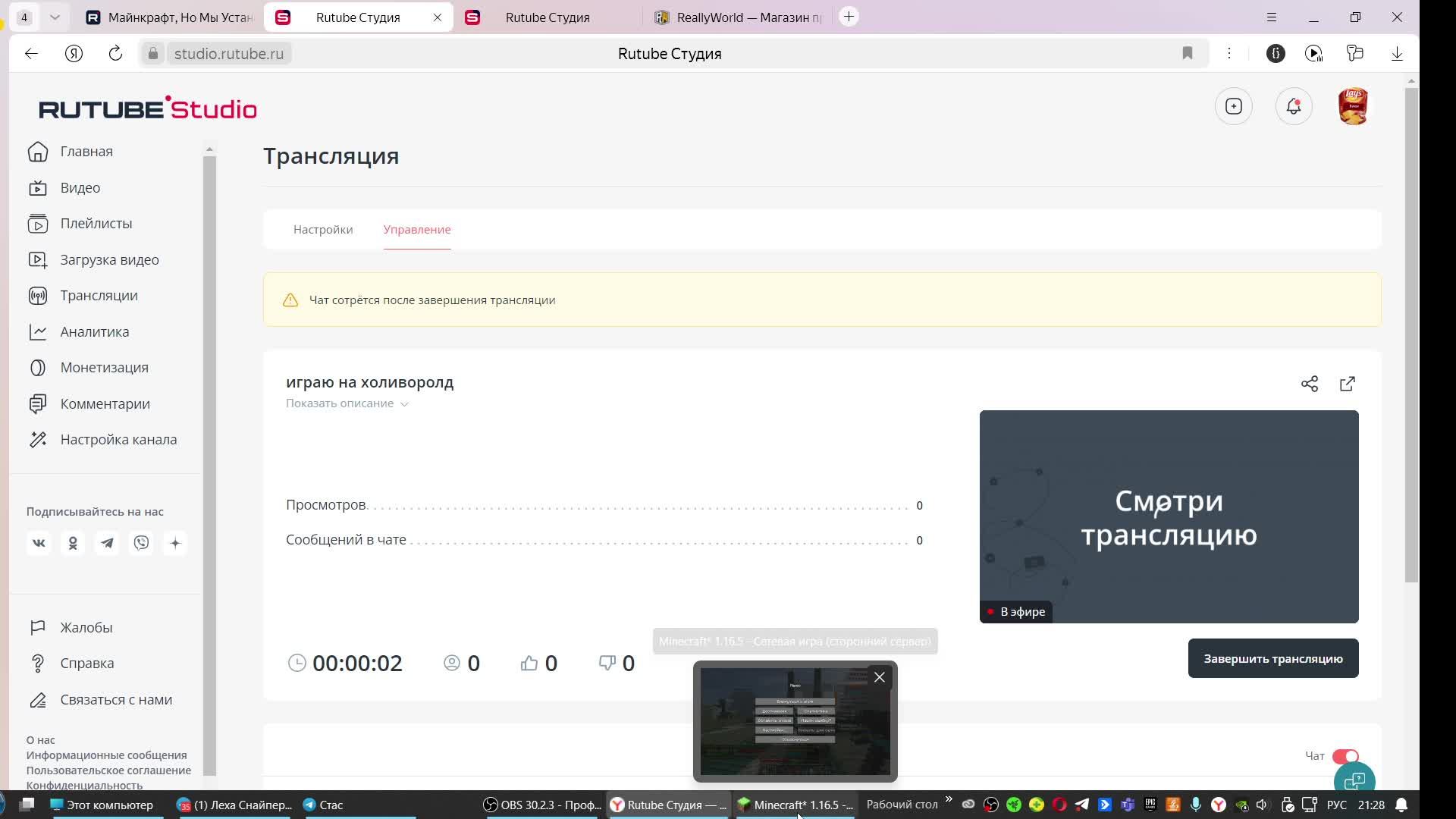Click the Трансляции sidebar menu item

[x=99, y=296]
